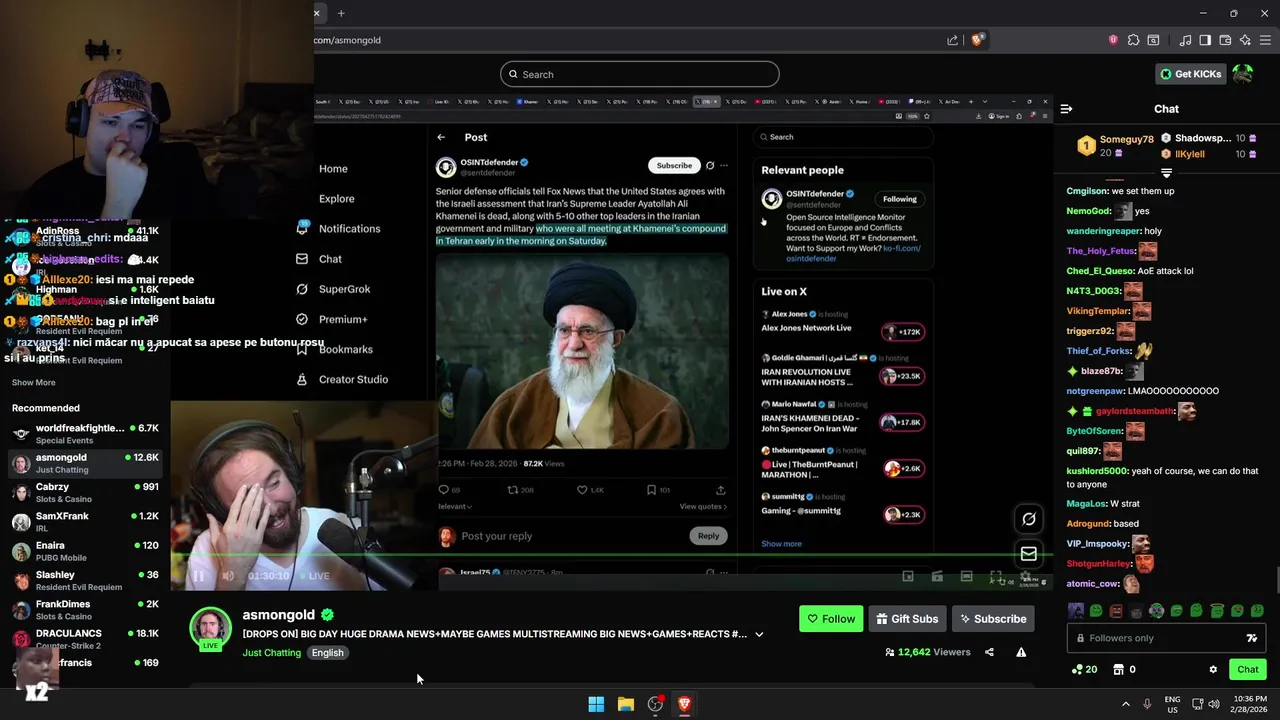Open channel points balance showing 20
This screenshot has height=720, width=1280.
click(x=1085, y=670)
